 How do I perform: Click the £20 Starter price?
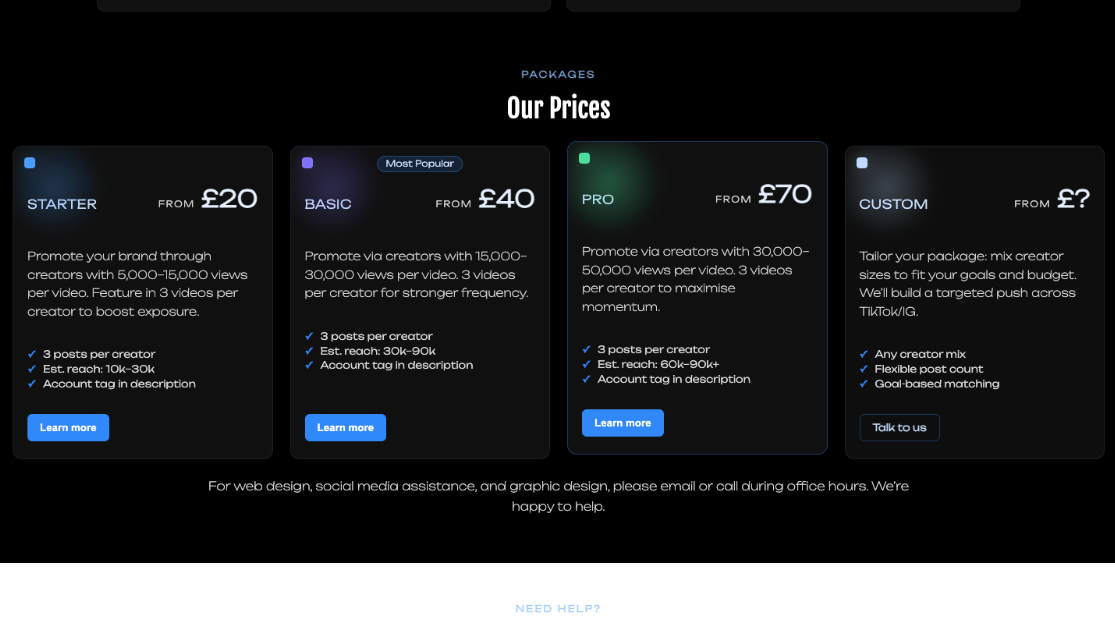[x=229, y=199]
